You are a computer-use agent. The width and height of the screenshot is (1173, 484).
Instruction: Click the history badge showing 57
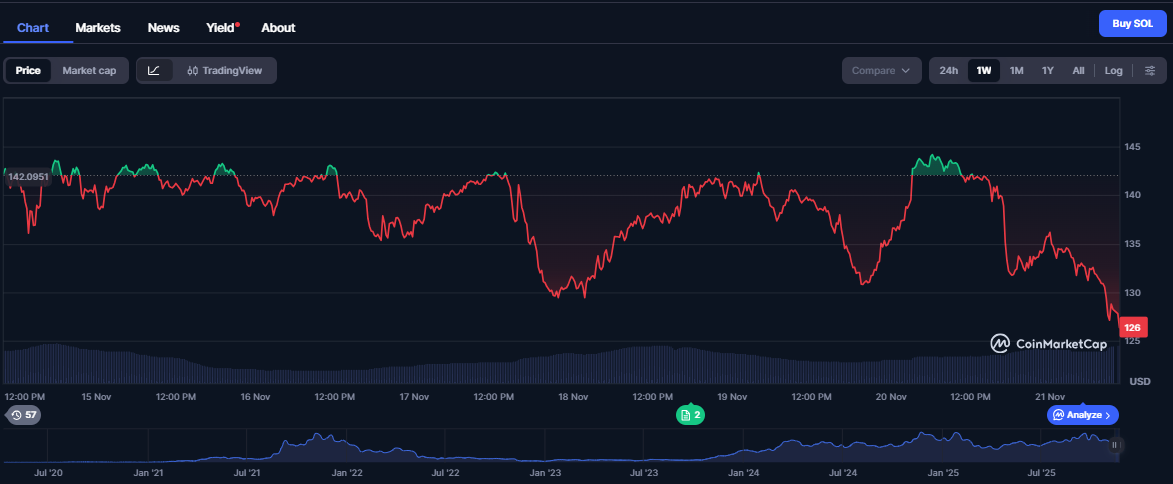[x=23, y=414]
